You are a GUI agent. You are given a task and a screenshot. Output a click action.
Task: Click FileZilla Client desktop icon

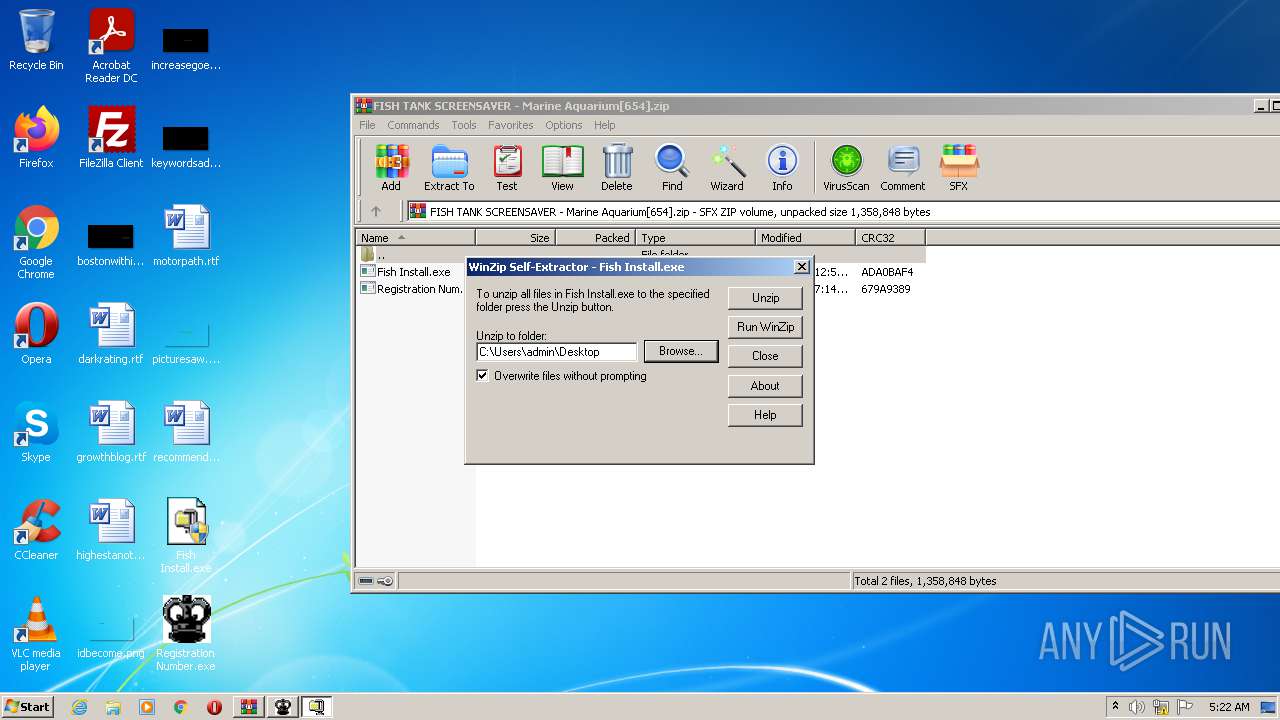click(x=111, y=139)
